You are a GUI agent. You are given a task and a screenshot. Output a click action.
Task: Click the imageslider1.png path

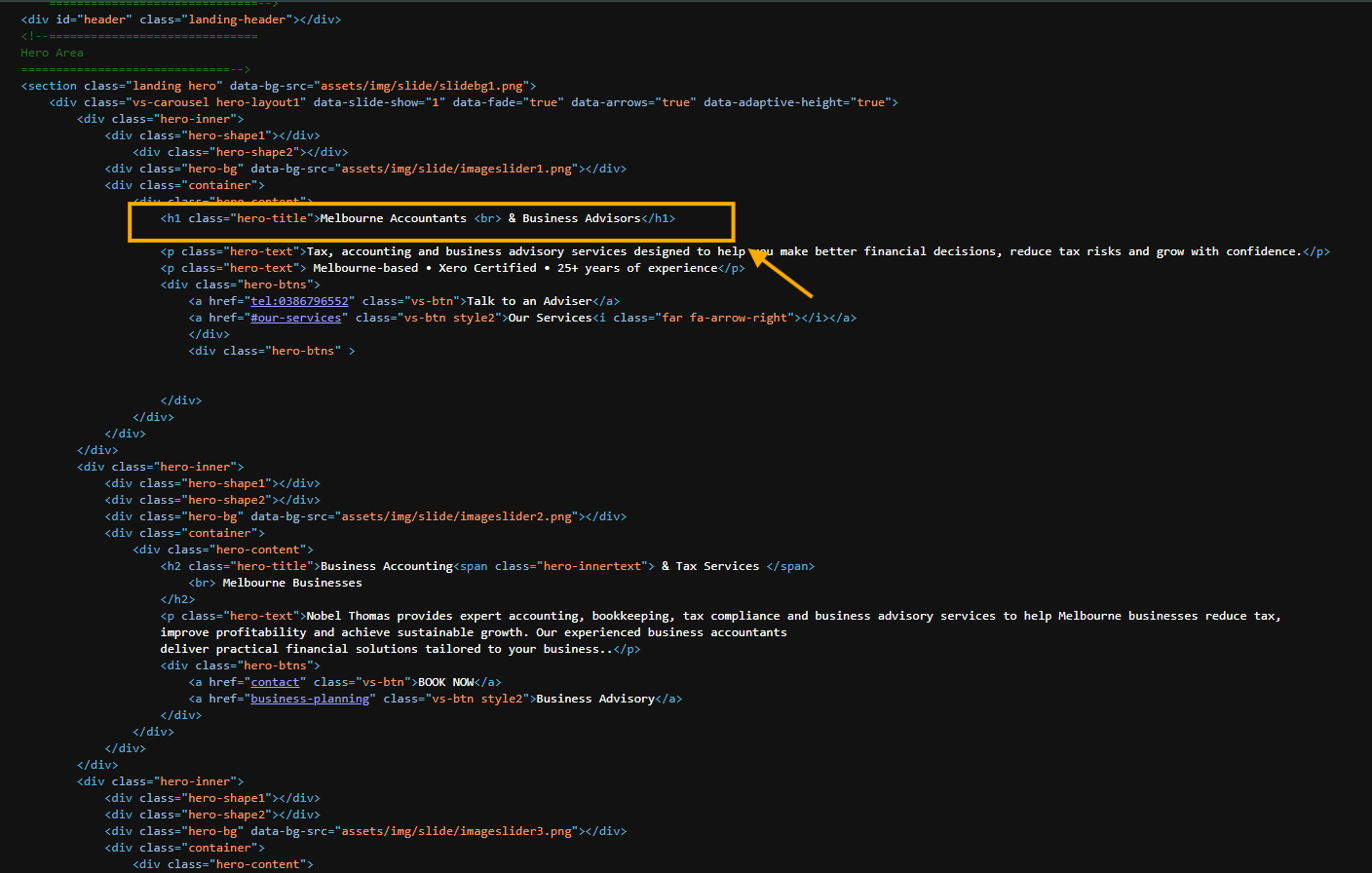[x=456, y=169]
